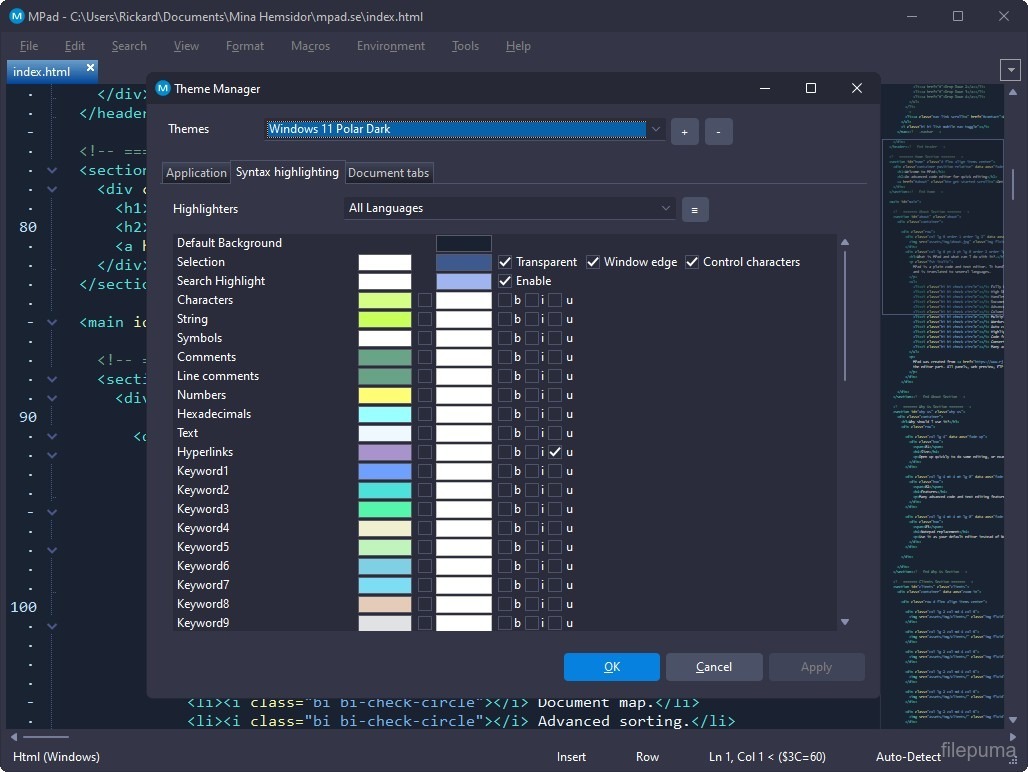Disable Search Highlight Enable checkbox
Viewport: 1028px width, 772px height.
[x=505, y=281]
